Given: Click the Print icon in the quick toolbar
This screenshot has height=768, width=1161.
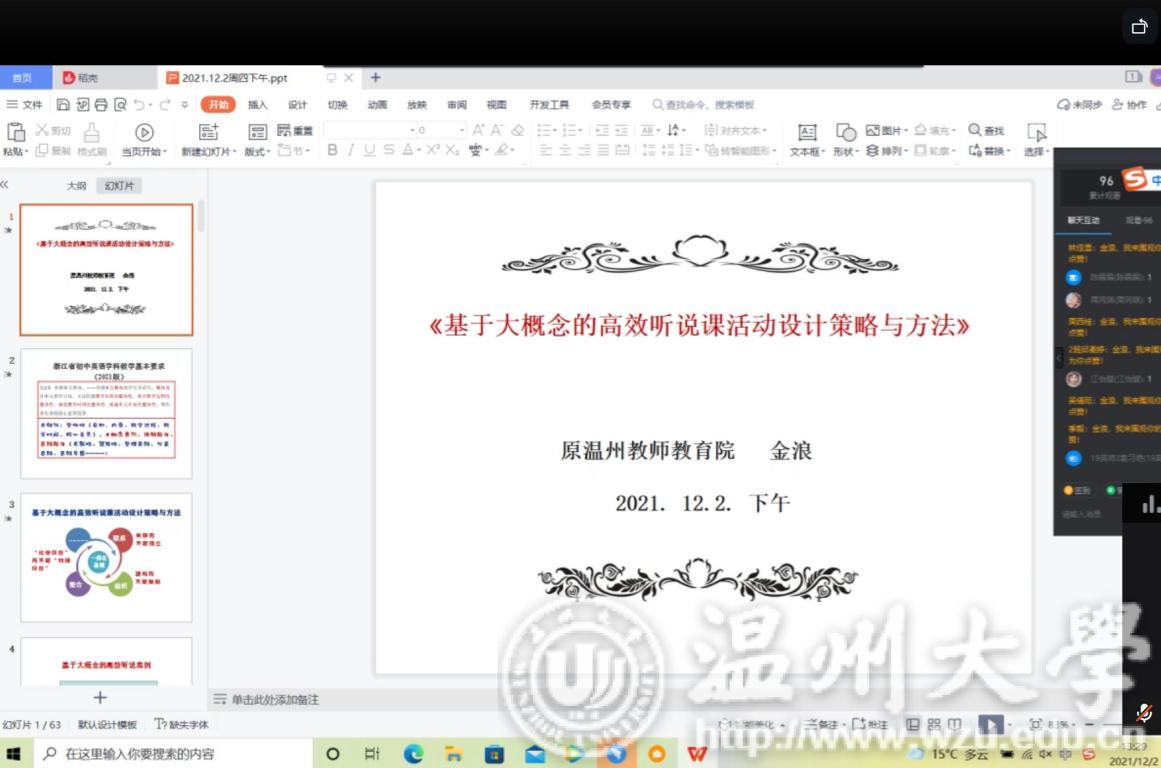Looking at the screenshot, I should click(x=101, y=104).
